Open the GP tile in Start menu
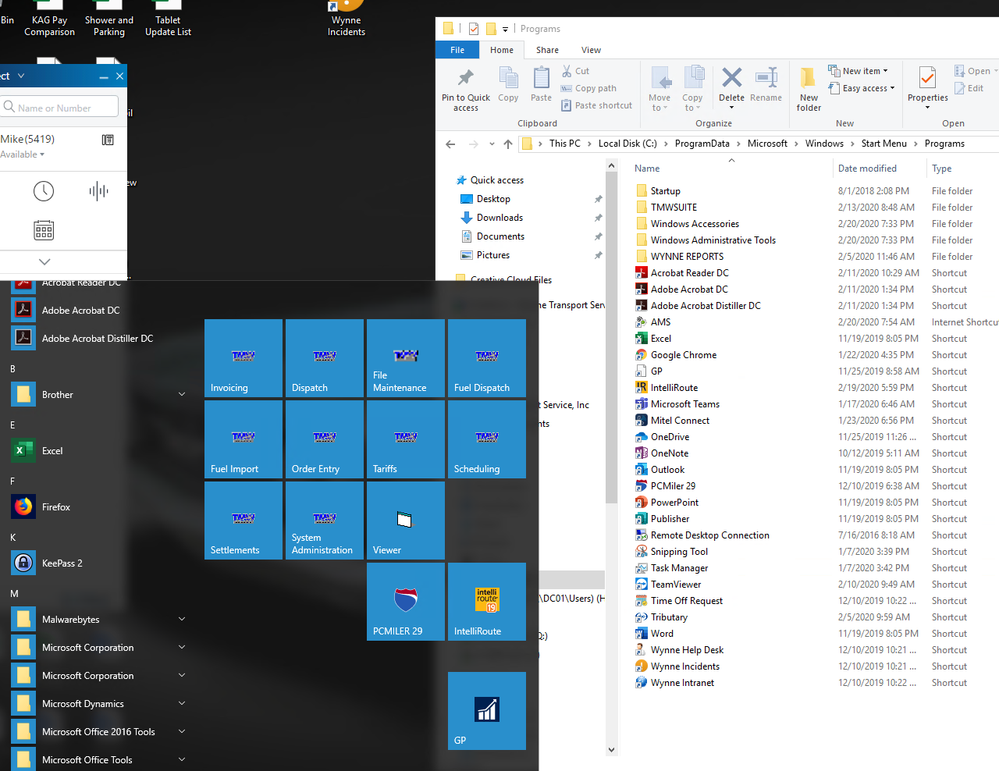This screenshot has width=999, height=771. tap(487, 711)
